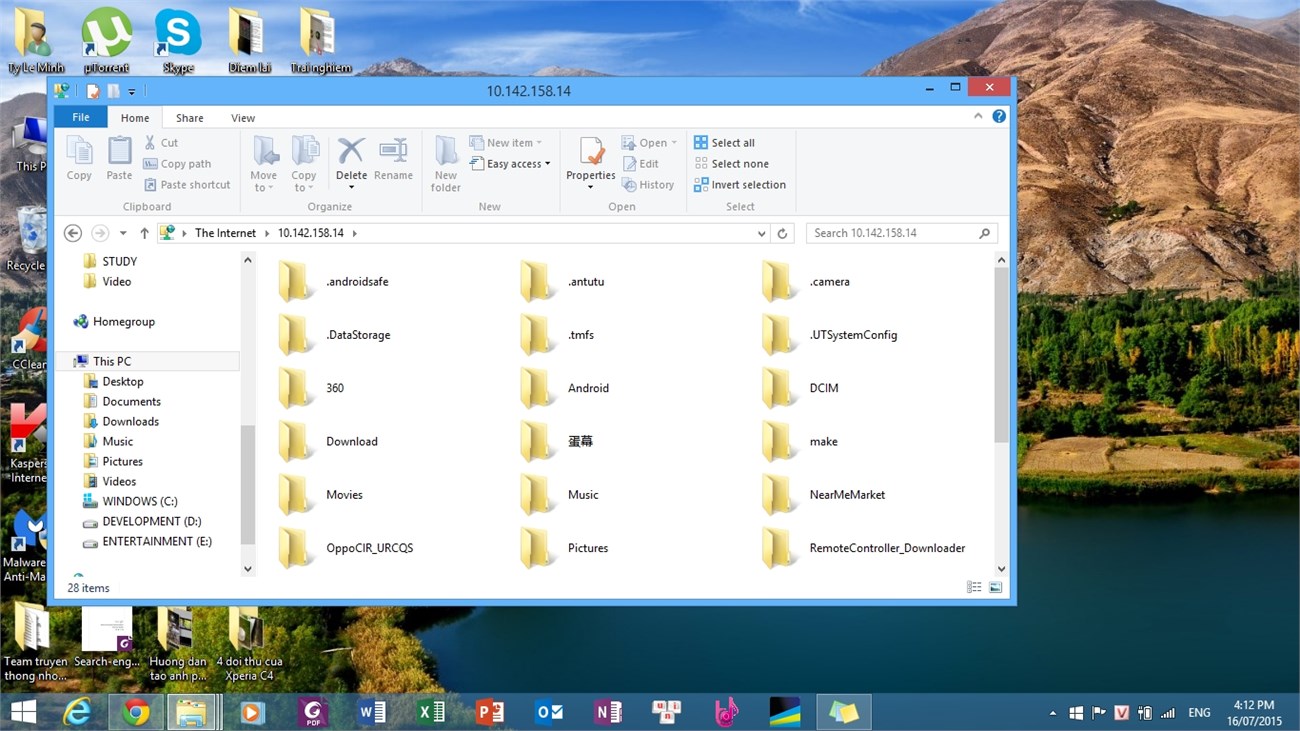Select the DCIM folder
Screen dimensions: 1300x731
[x=800, y=388]
